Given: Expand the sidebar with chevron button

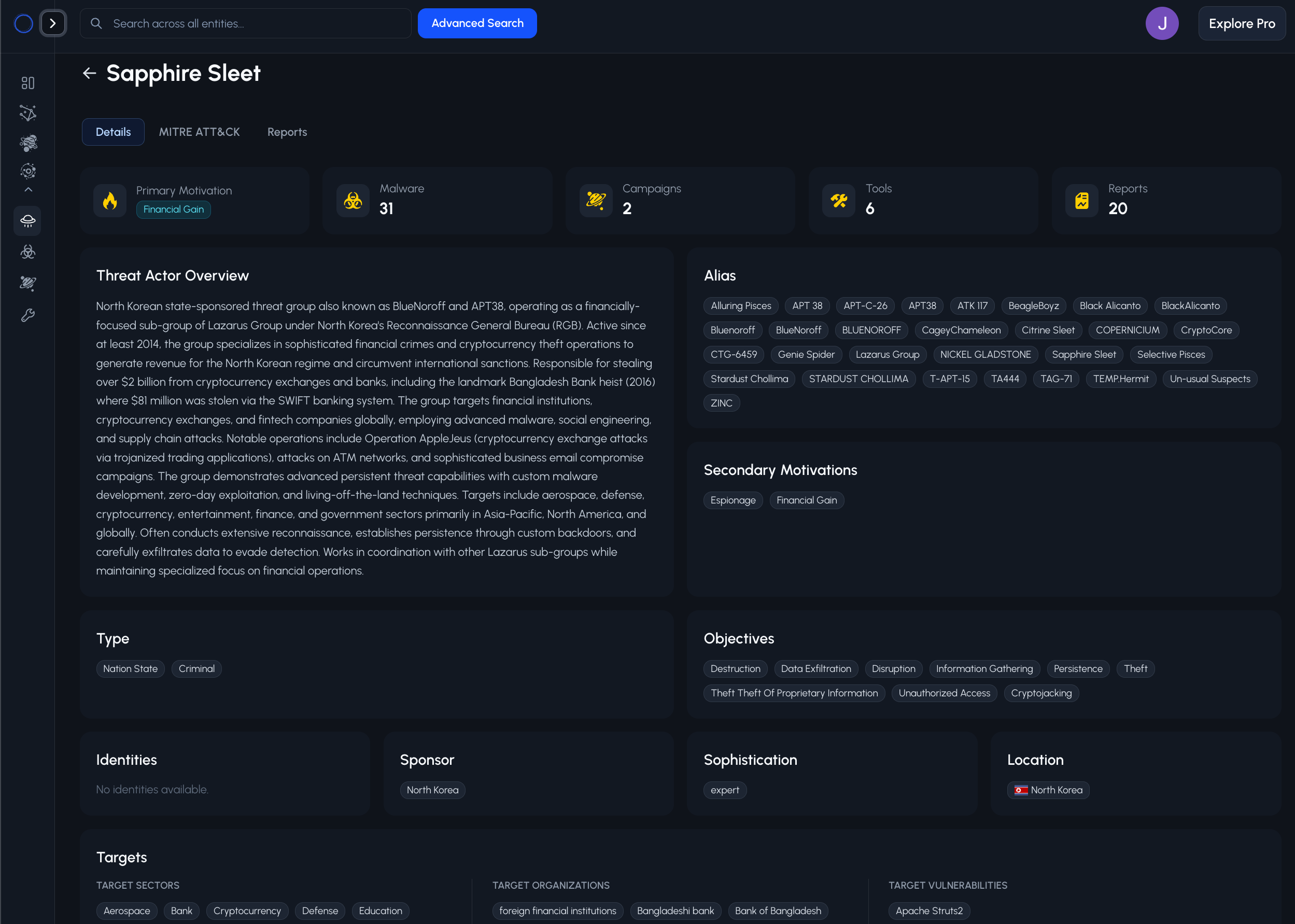Looking at the screenshot, I should 53,23.
